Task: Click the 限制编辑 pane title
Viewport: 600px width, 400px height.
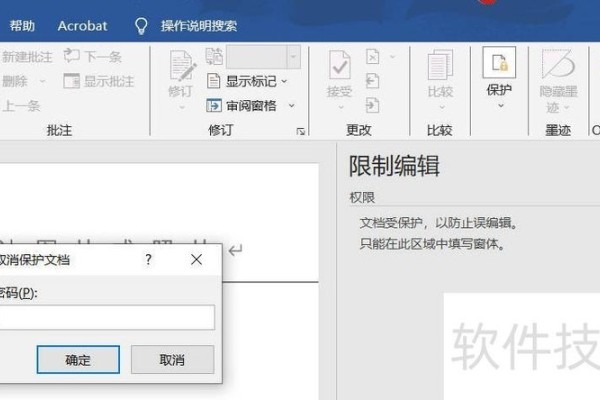Action: point(394,166)
